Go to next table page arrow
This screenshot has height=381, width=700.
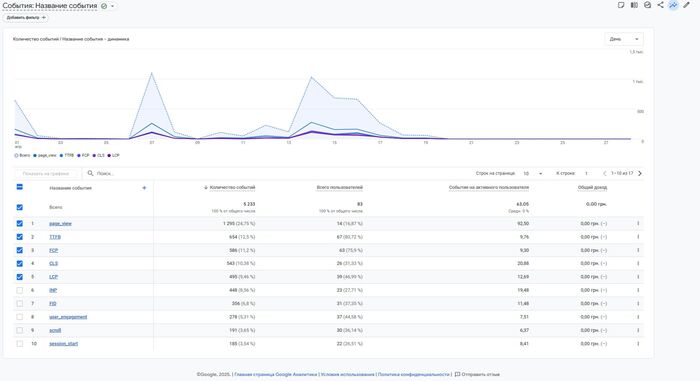pos(640,173)
